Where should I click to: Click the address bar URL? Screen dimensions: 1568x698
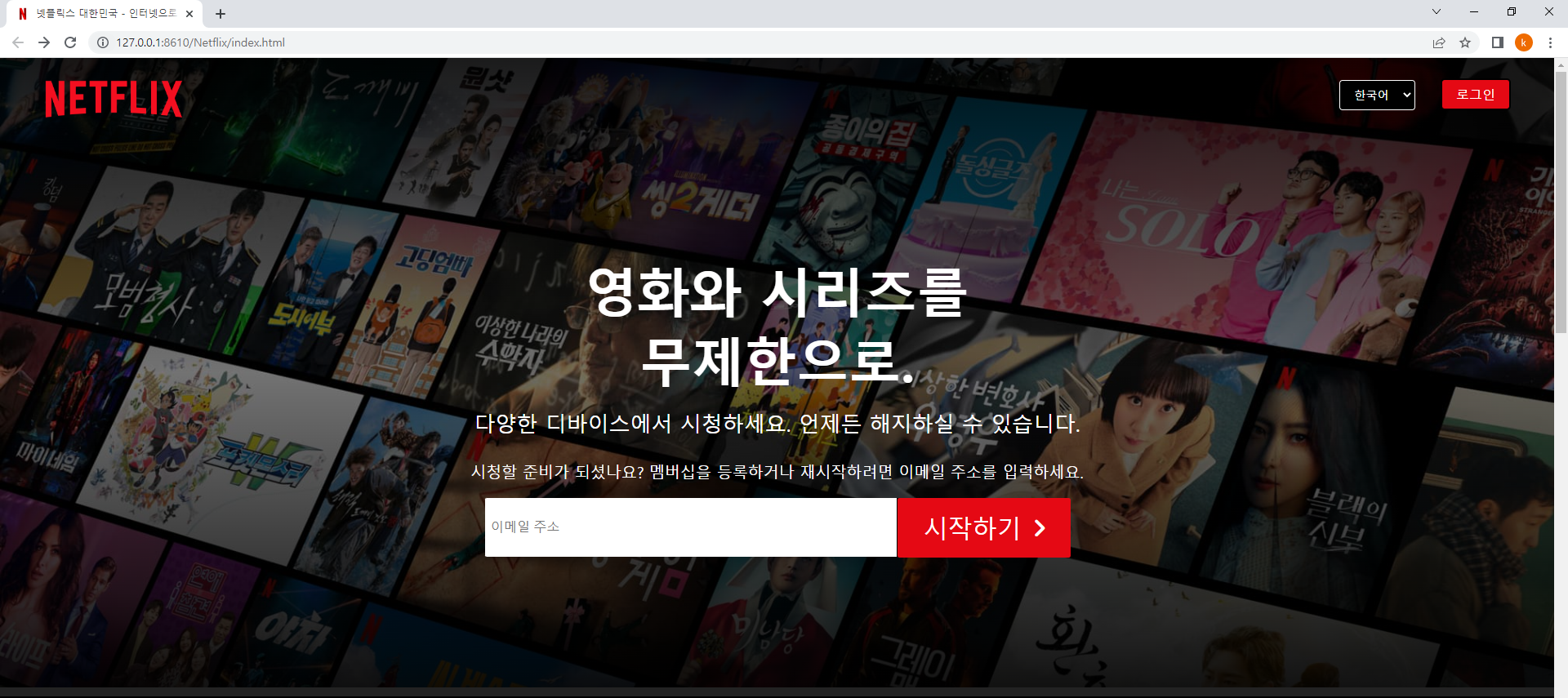pos(200,42)
